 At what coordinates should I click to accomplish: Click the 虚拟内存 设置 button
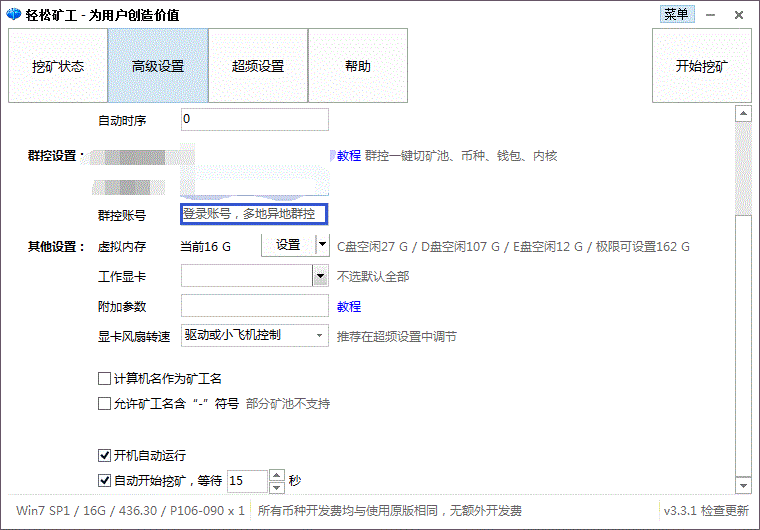(x=288, y=245)
